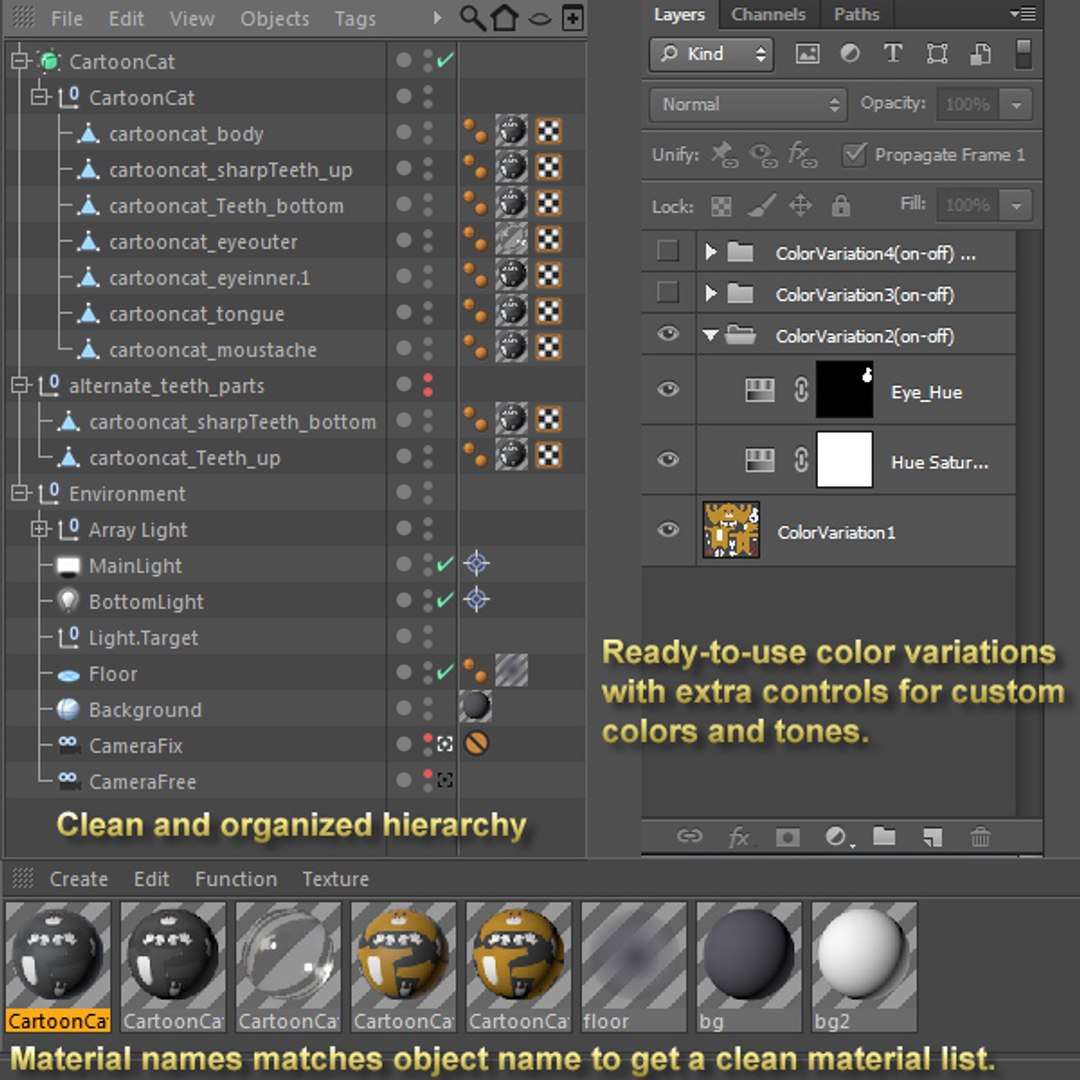Add a layer mask using bottom icon

[787, 837]
